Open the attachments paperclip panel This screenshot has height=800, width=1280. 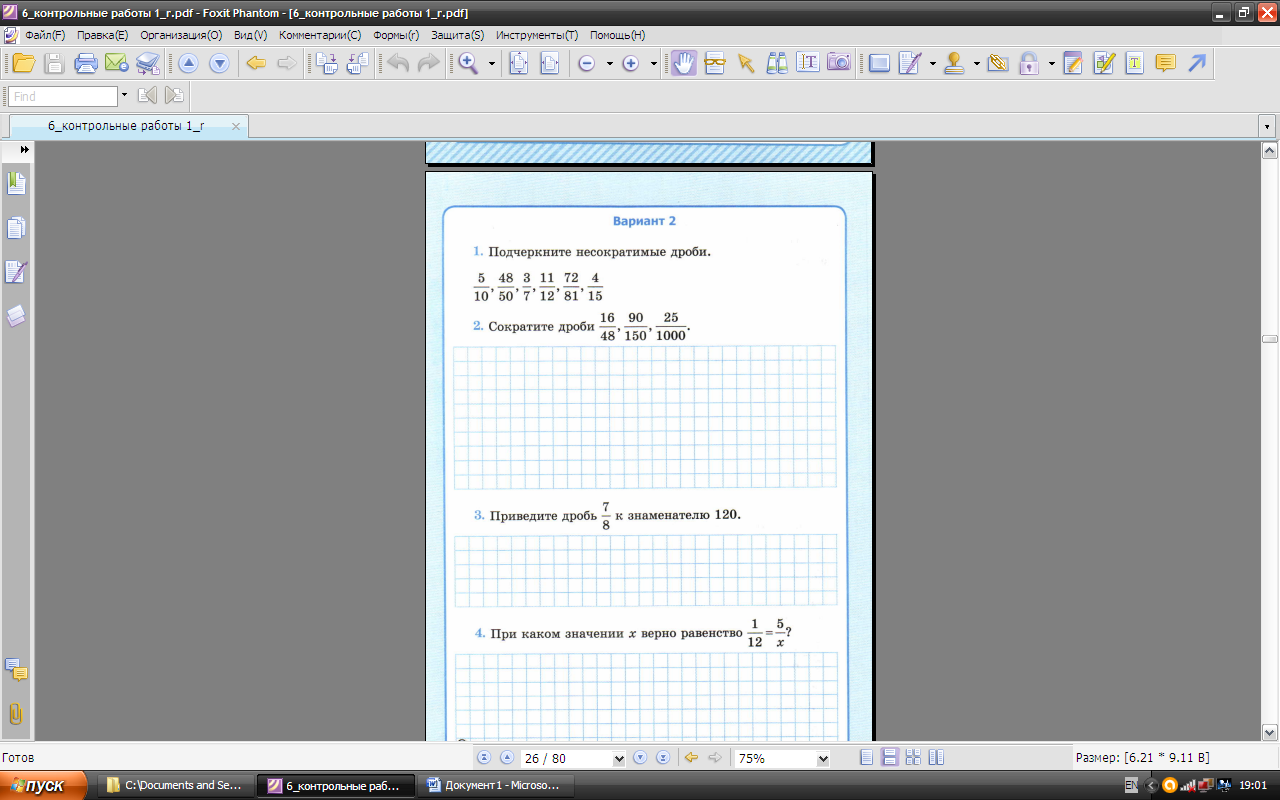click(16, 714)
